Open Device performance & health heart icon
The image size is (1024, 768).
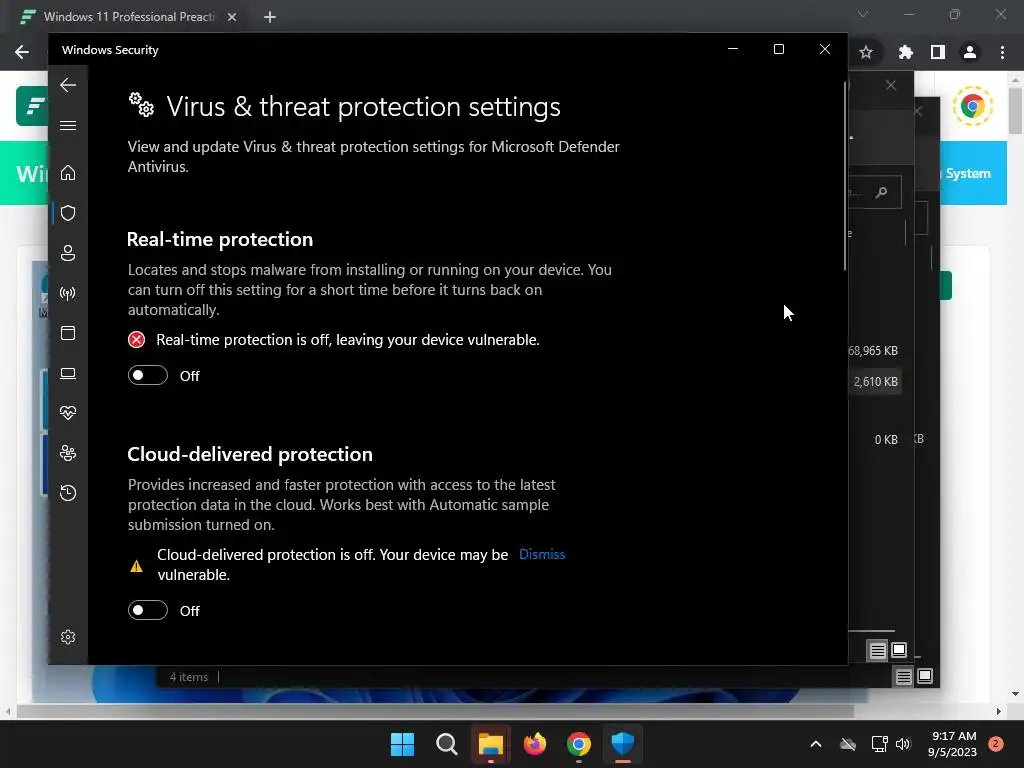[68, 413]
